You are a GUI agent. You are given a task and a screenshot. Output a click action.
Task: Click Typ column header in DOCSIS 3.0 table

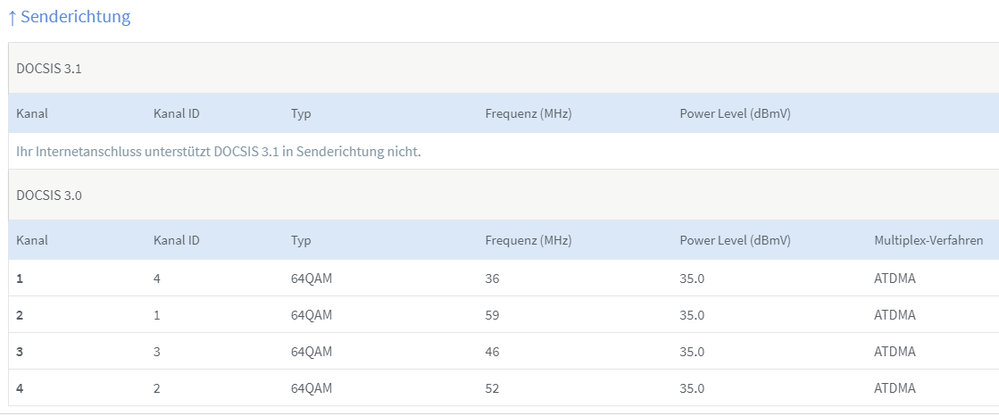pyautogui.click(x=301, y=241)
